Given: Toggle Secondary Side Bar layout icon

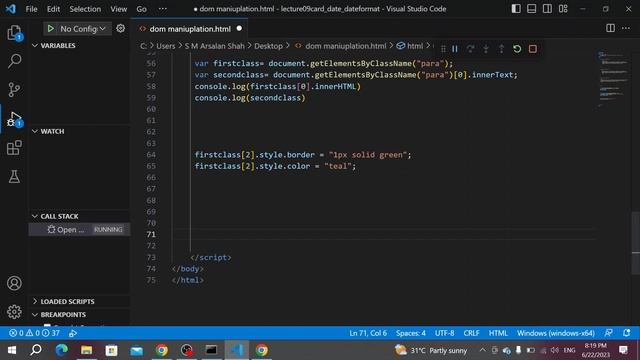Looking at the screenshot, I should [547, 9].
